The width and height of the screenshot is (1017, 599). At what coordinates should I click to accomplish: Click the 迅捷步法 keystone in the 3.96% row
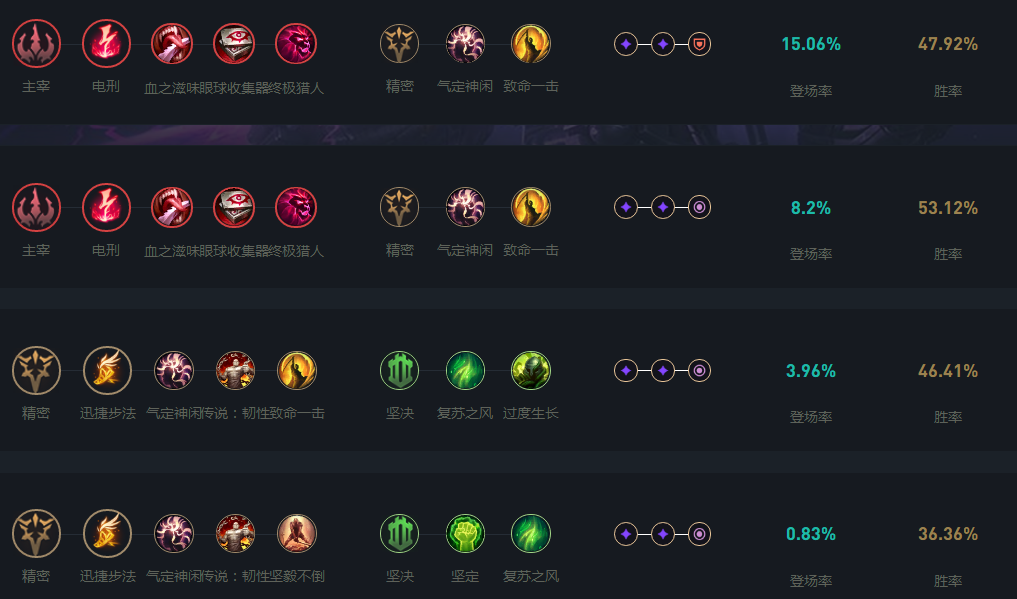click(x=107, y=371)
